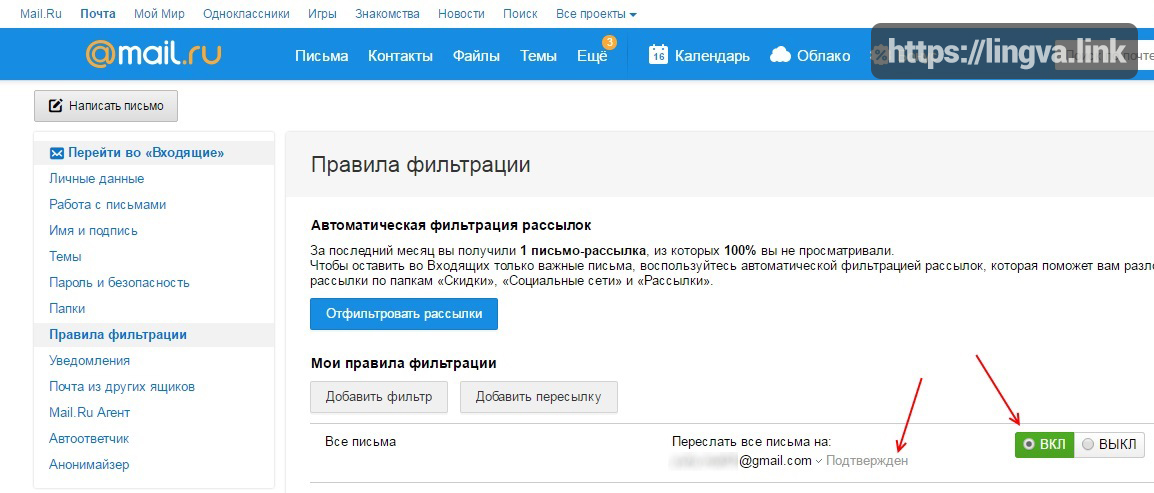This screenshot has width=1154, height=493.
Task: Open dropdown arrow next to gmail.com address
Action: click(818, 461)
